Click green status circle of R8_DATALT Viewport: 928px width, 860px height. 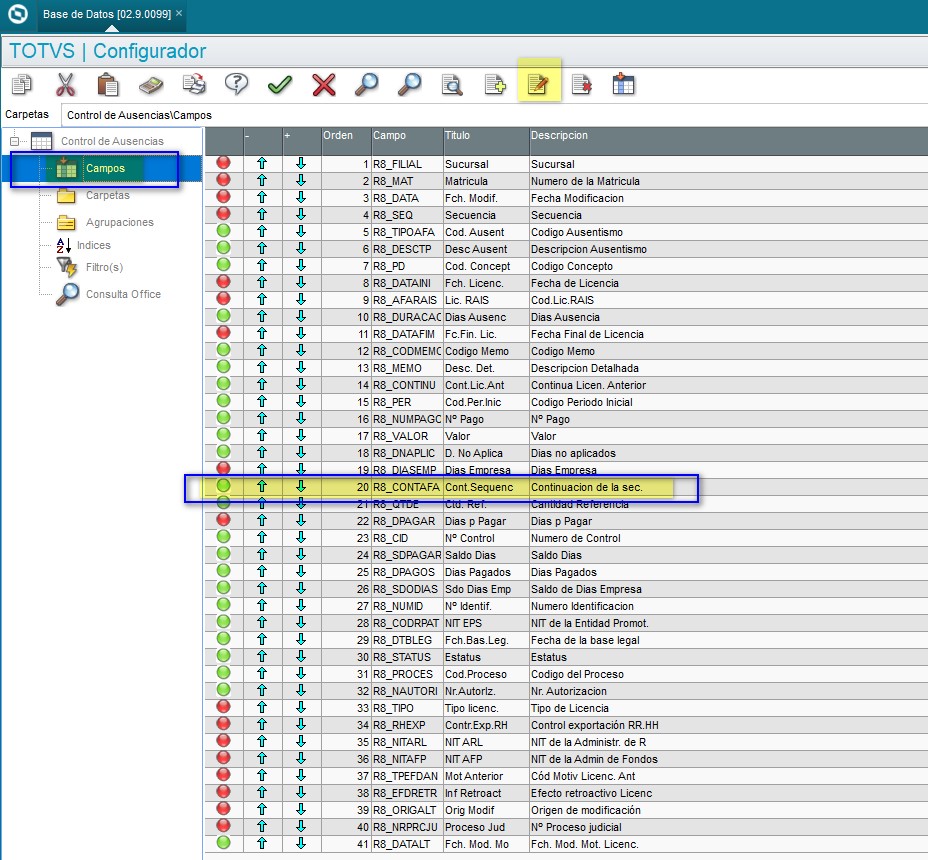(x=223, y=842)
